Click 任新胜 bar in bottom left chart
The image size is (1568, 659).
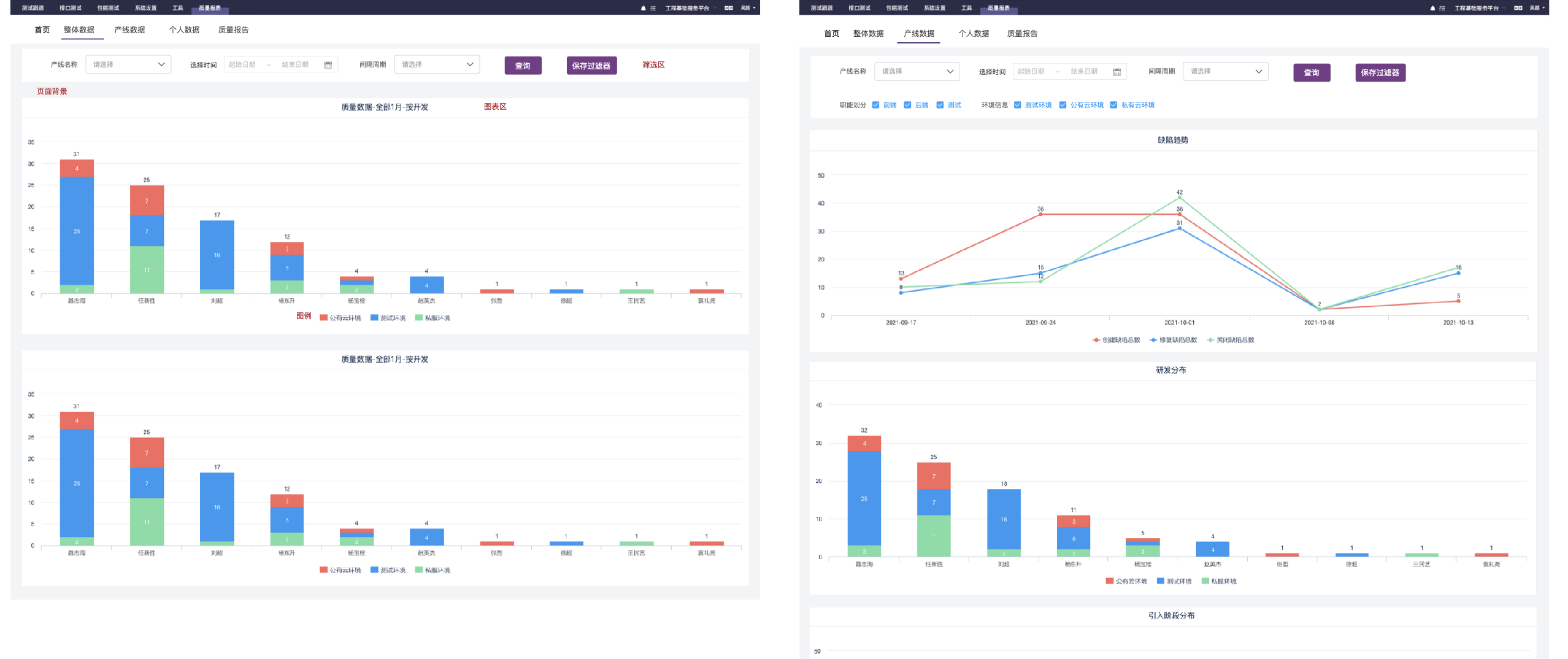147,491
